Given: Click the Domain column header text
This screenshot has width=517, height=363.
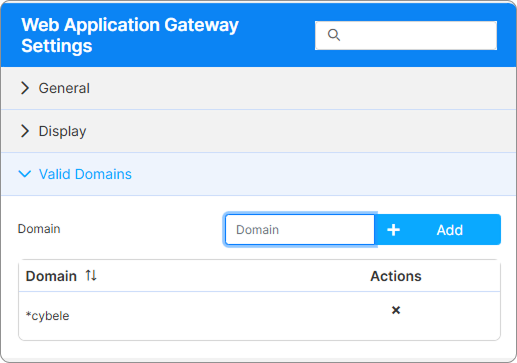Looking at the screenshot, I should [x=51, y=276].
